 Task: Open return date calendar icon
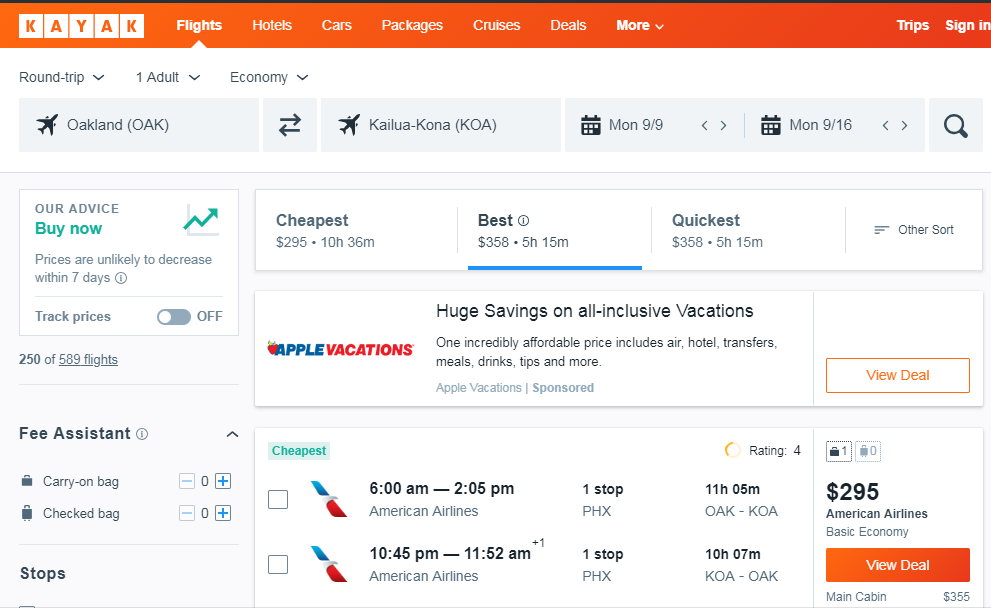click(771, 125)
